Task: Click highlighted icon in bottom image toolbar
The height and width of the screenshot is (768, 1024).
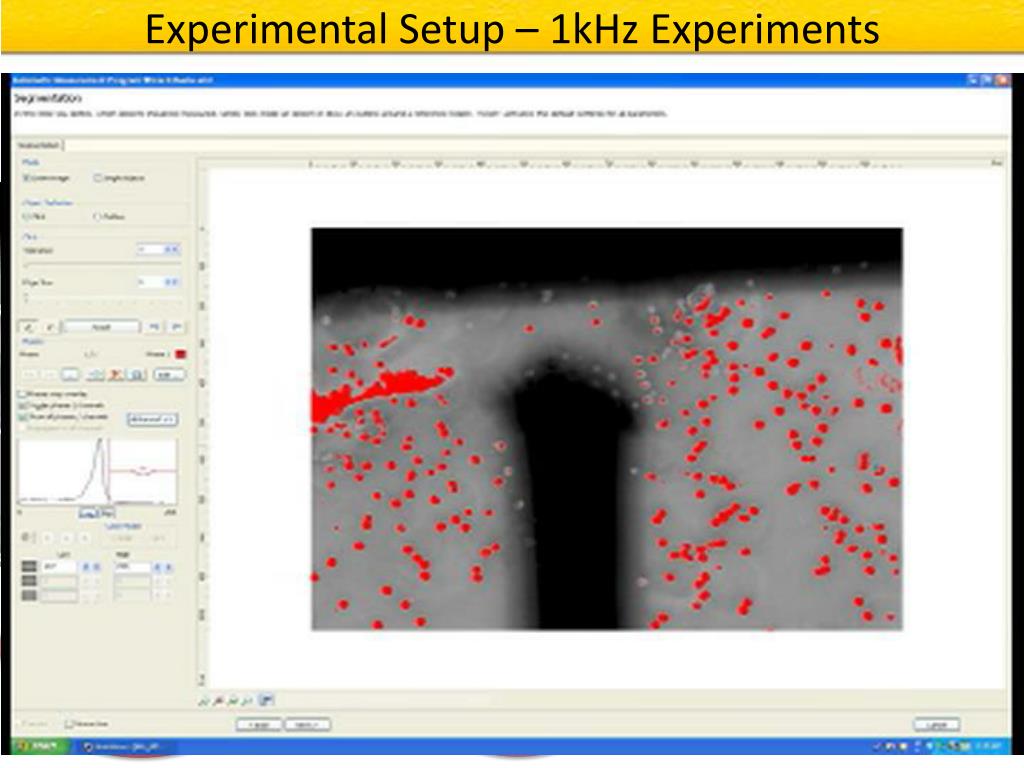Action: pos(267,700)
